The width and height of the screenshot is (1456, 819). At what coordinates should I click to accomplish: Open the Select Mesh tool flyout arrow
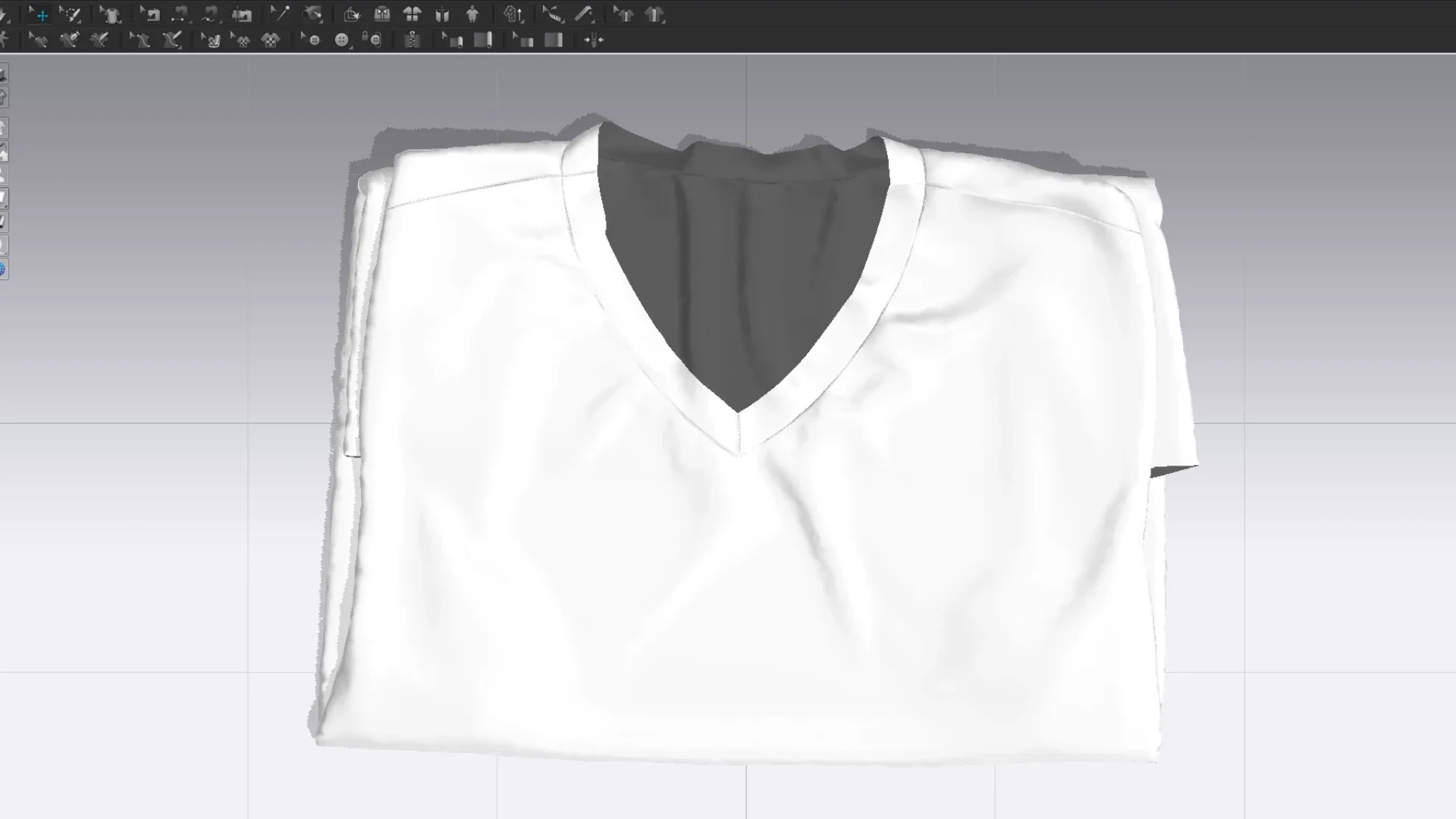pyautogui.click(x=80, y=22)
